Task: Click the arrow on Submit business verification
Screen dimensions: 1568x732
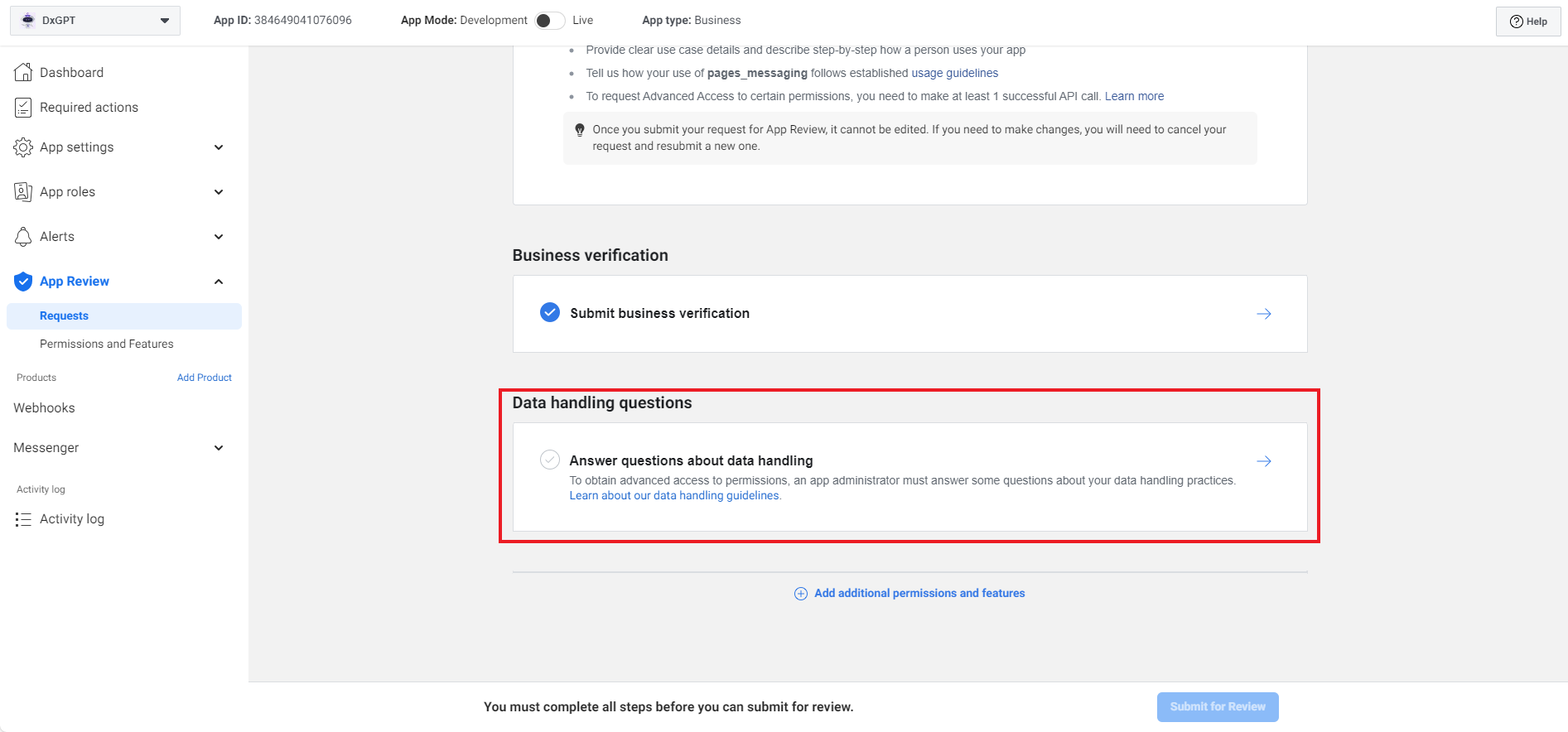Action: point(1264,314)
